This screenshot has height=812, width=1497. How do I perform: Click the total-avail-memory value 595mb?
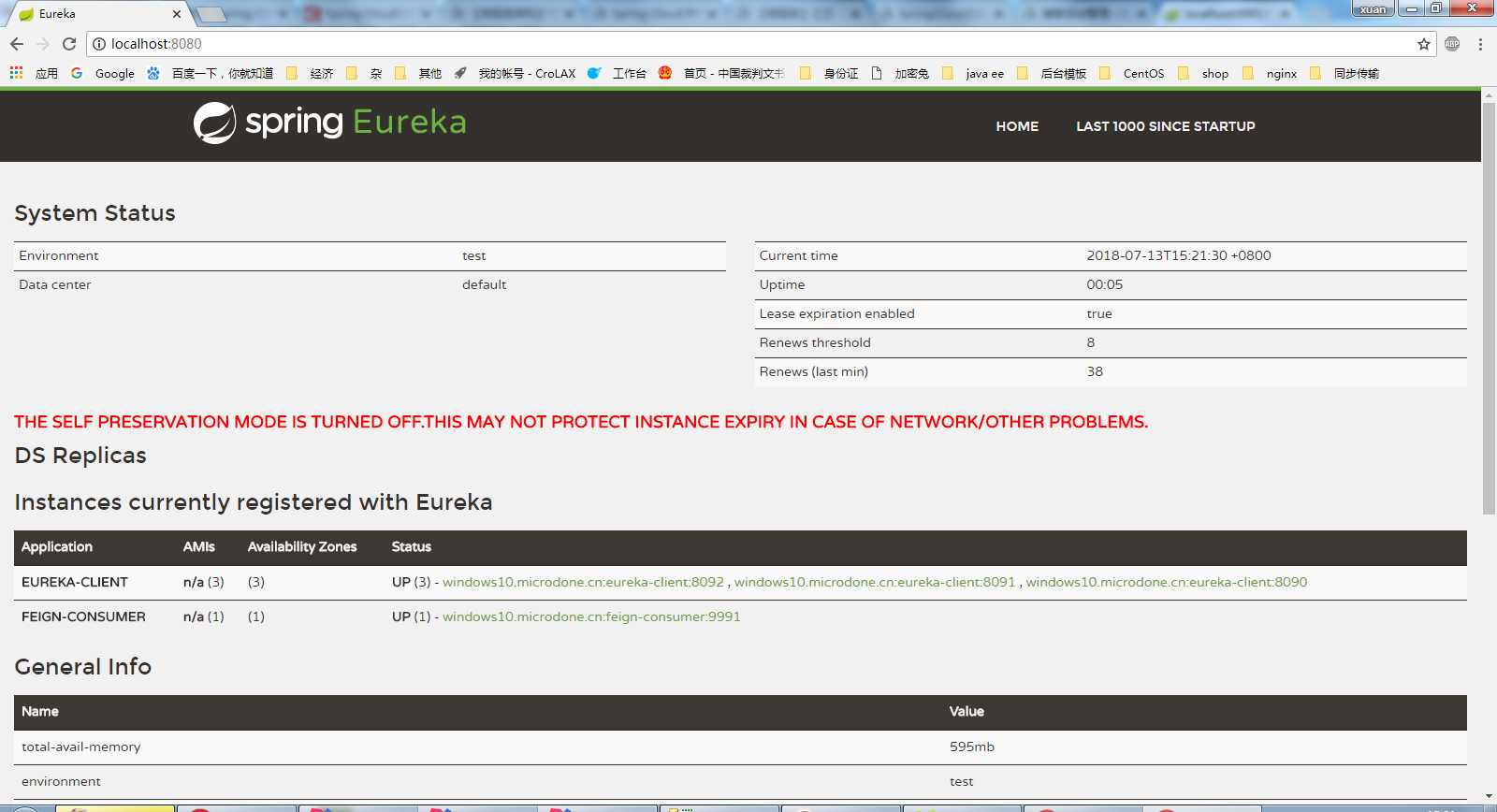(972, 747)
